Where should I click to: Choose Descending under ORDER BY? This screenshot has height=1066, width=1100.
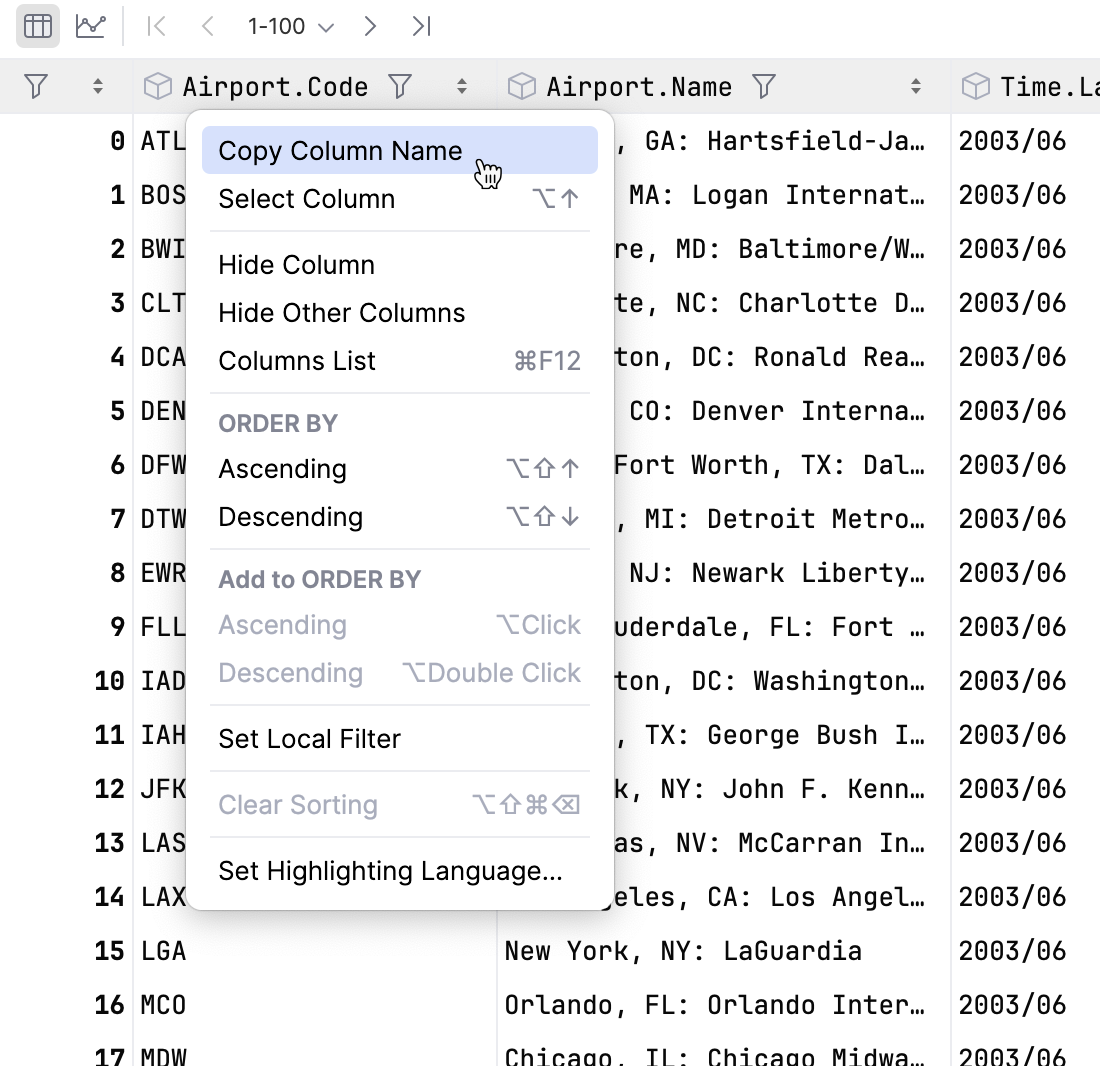(x=400, y=517)
